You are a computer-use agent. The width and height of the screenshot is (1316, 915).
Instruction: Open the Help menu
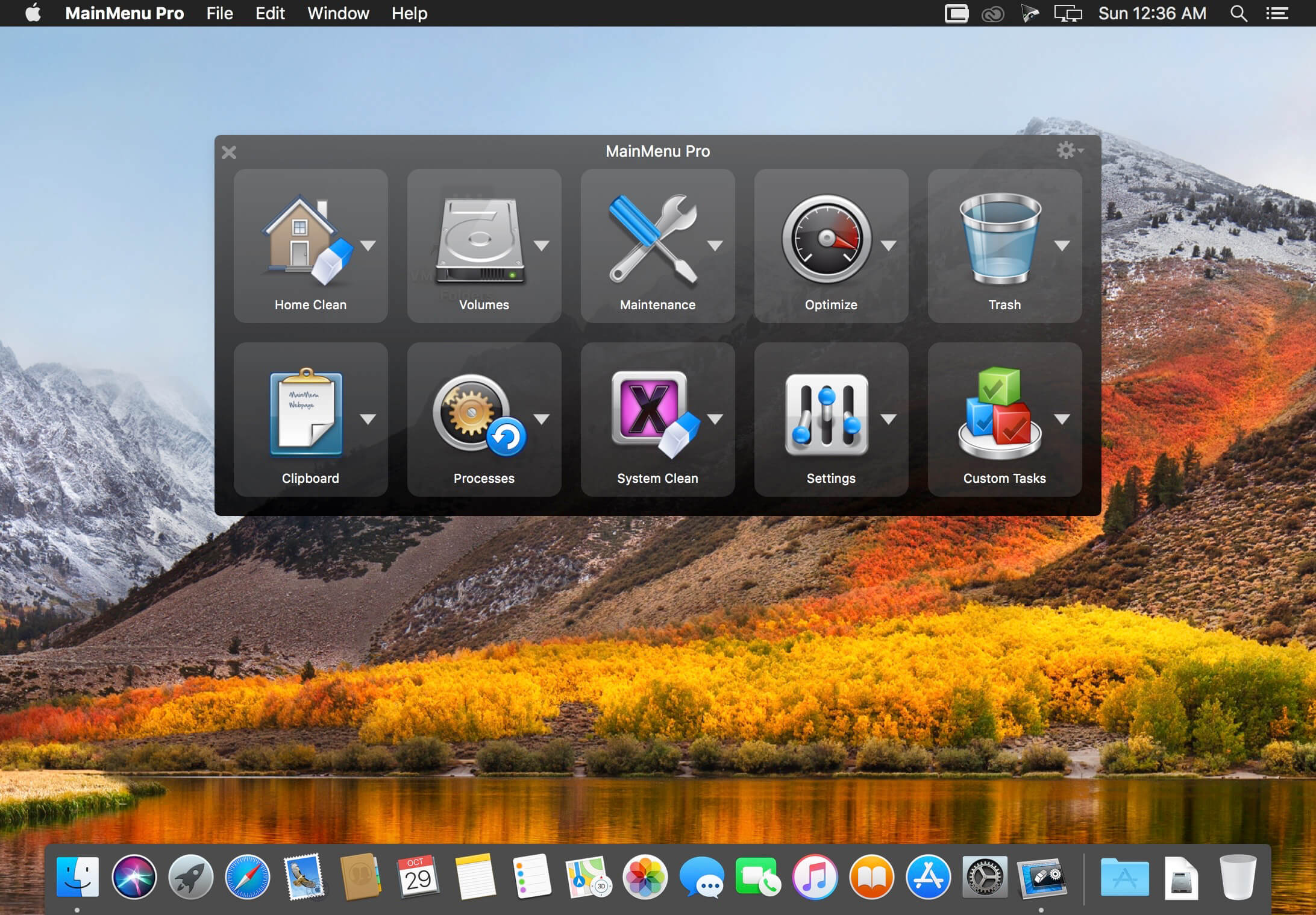(410, 13)
